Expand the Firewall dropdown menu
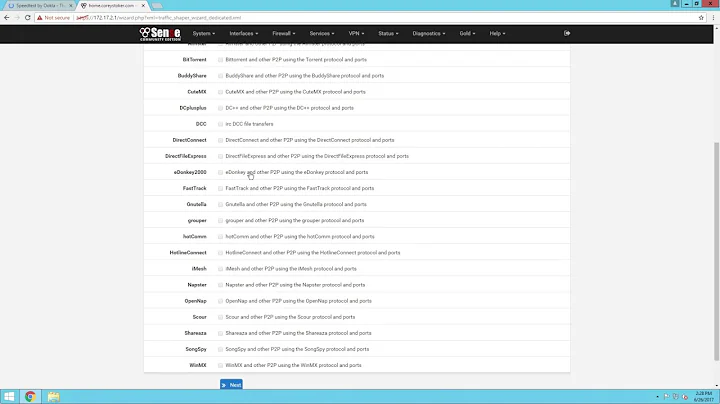Image resolution: width=720 pixels, height=404 pixels. pos(283,34)
